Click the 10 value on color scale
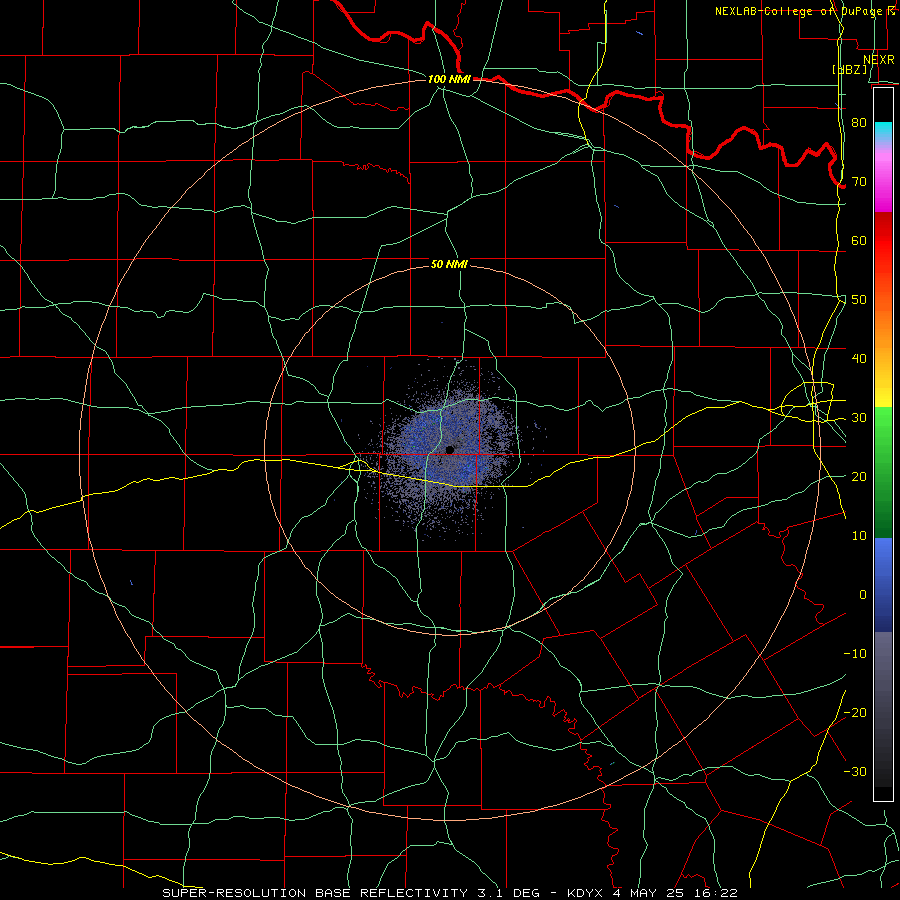The image size is (900, 900). (x=859, y=536)
